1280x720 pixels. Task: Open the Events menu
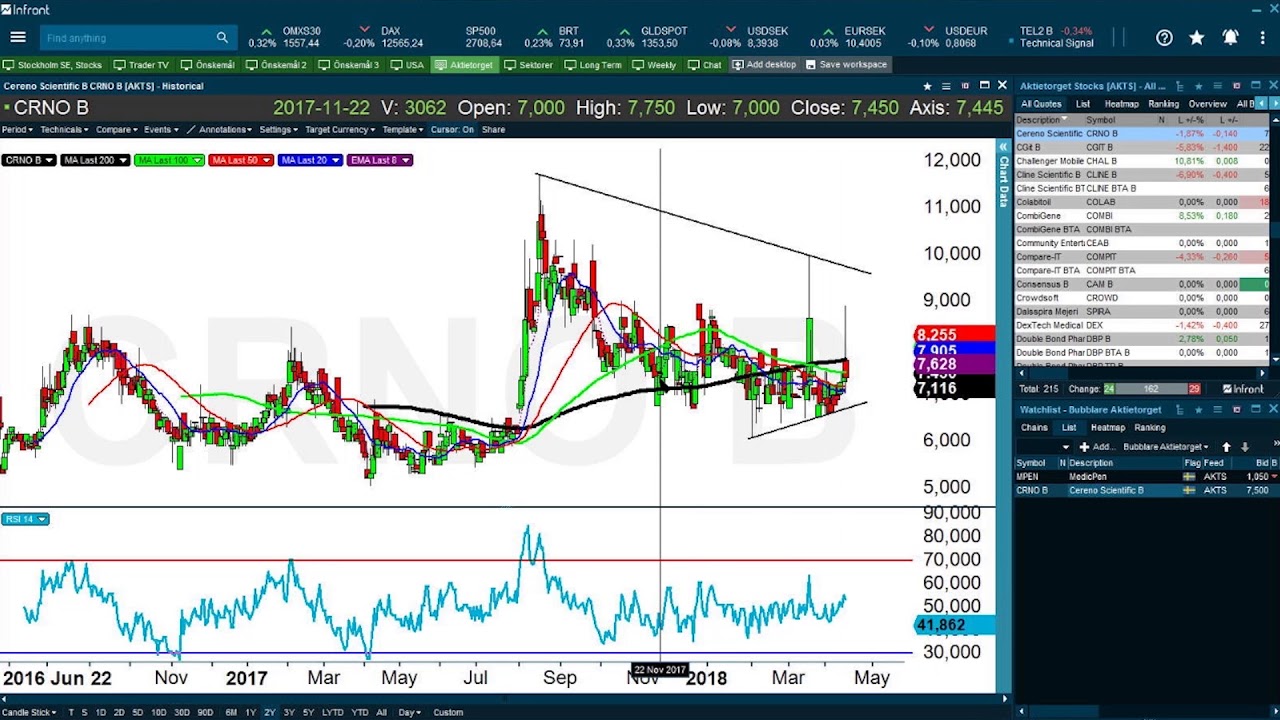160,129
